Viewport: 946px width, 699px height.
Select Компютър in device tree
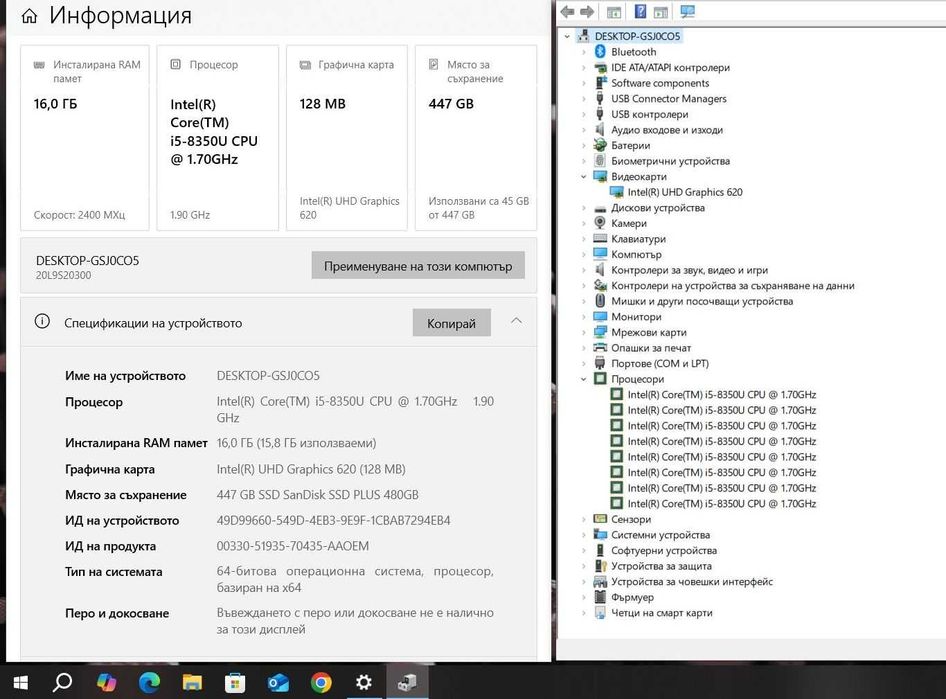tap(636, 255)
